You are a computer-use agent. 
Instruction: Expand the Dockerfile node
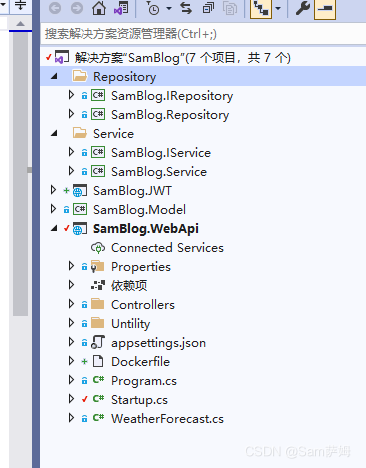[x=71, y=361]
